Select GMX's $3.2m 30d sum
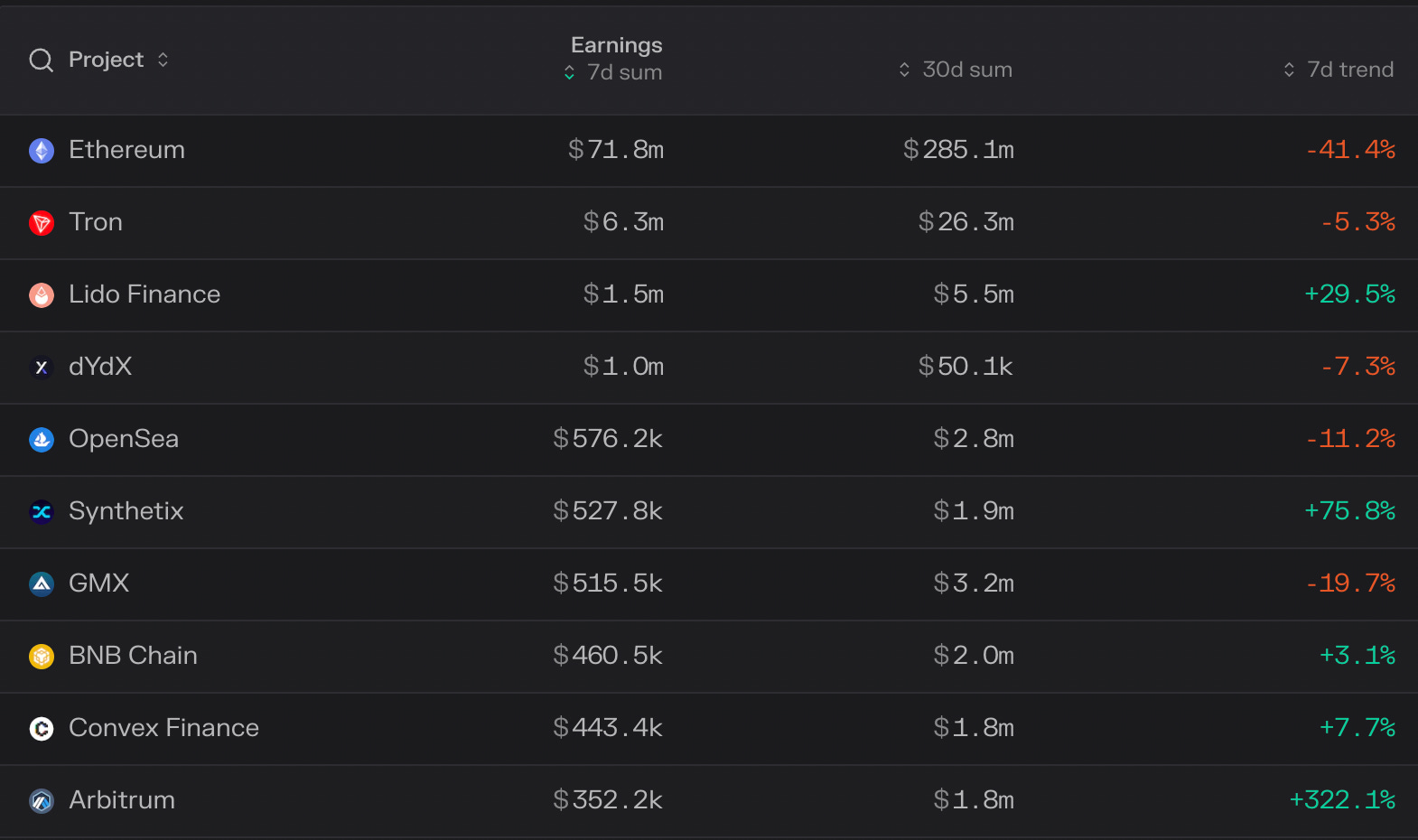 coord(974,583)
